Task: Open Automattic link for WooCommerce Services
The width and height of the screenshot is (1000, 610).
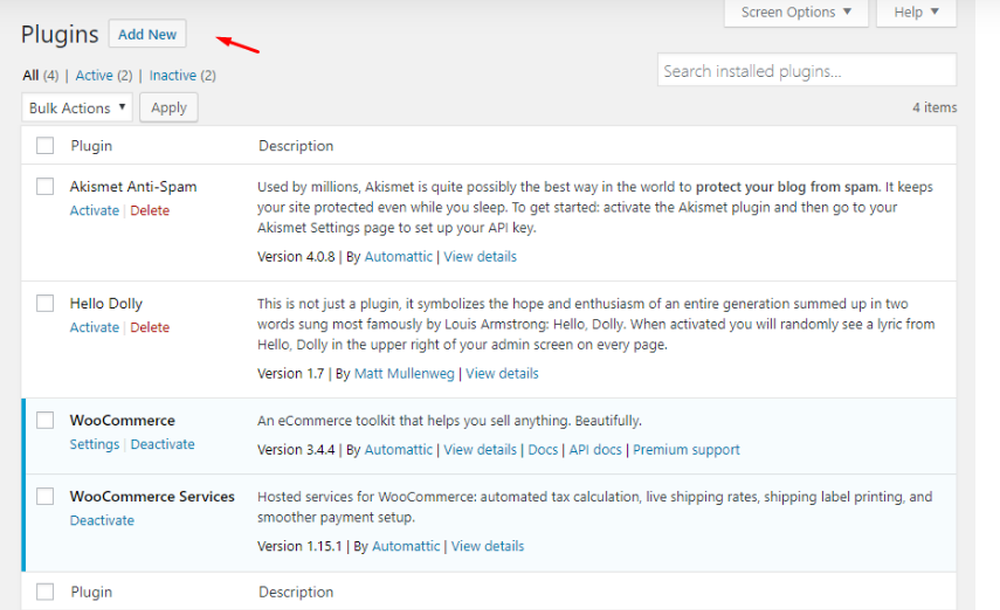Action: pos(406,546)
